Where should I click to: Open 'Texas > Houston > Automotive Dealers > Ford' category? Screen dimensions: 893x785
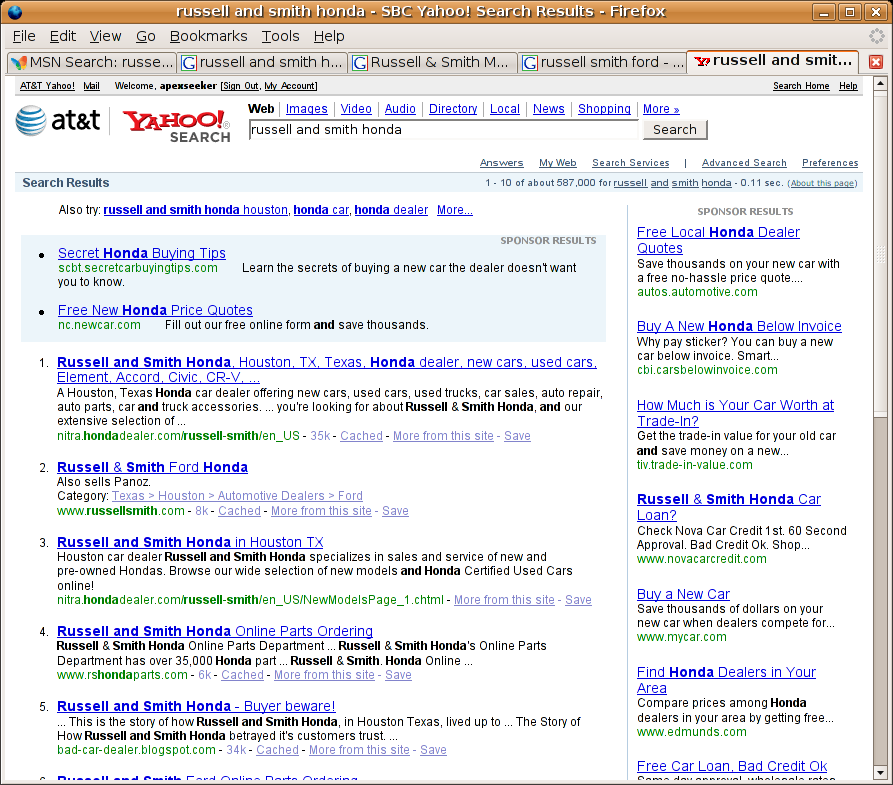pos(237,496)
